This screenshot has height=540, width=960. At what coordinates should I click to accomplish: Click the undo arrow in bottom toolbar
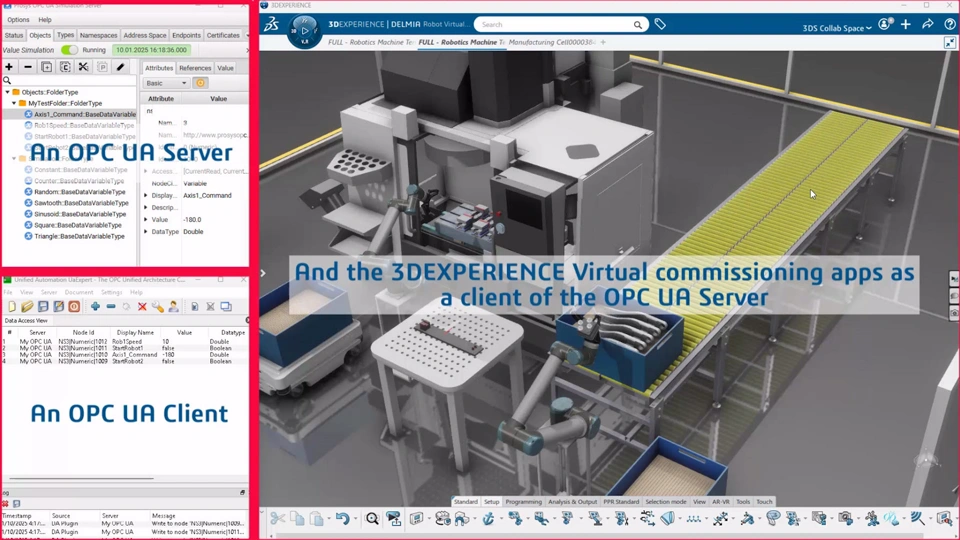342,519
